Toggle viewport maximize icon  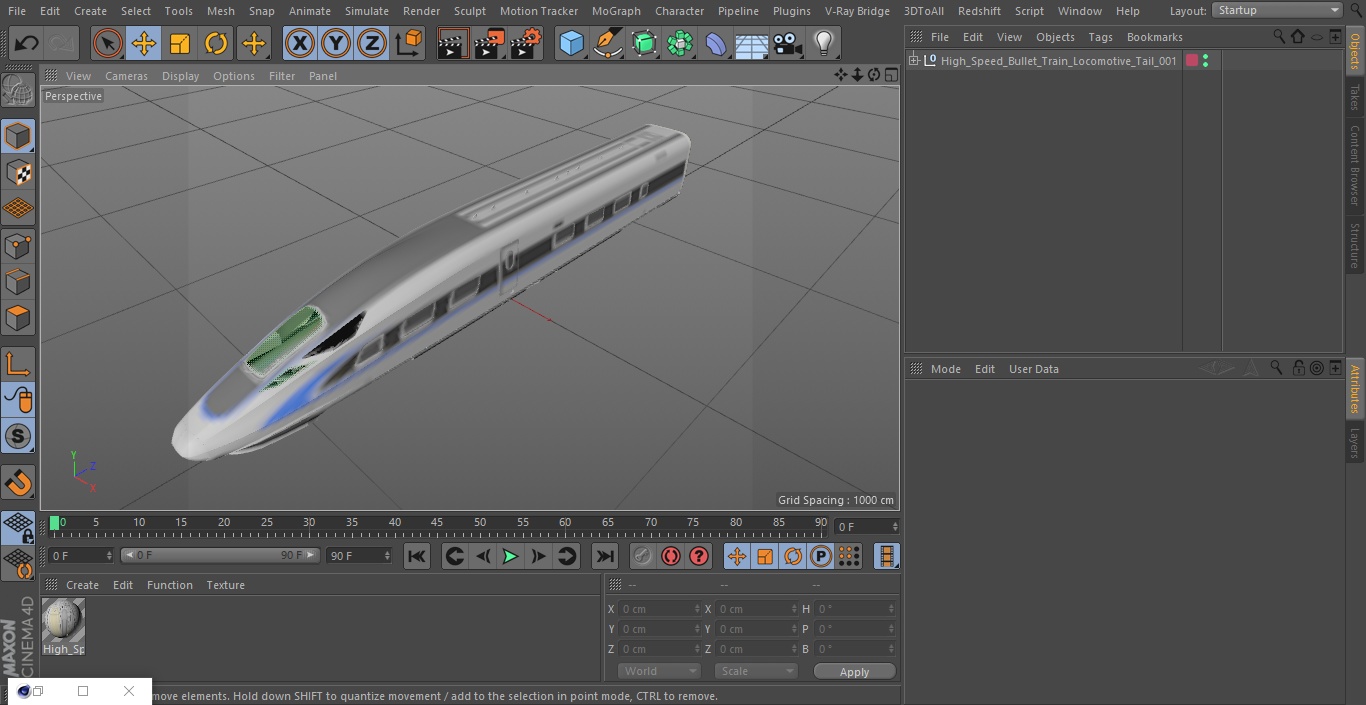(x=891, y=75)
